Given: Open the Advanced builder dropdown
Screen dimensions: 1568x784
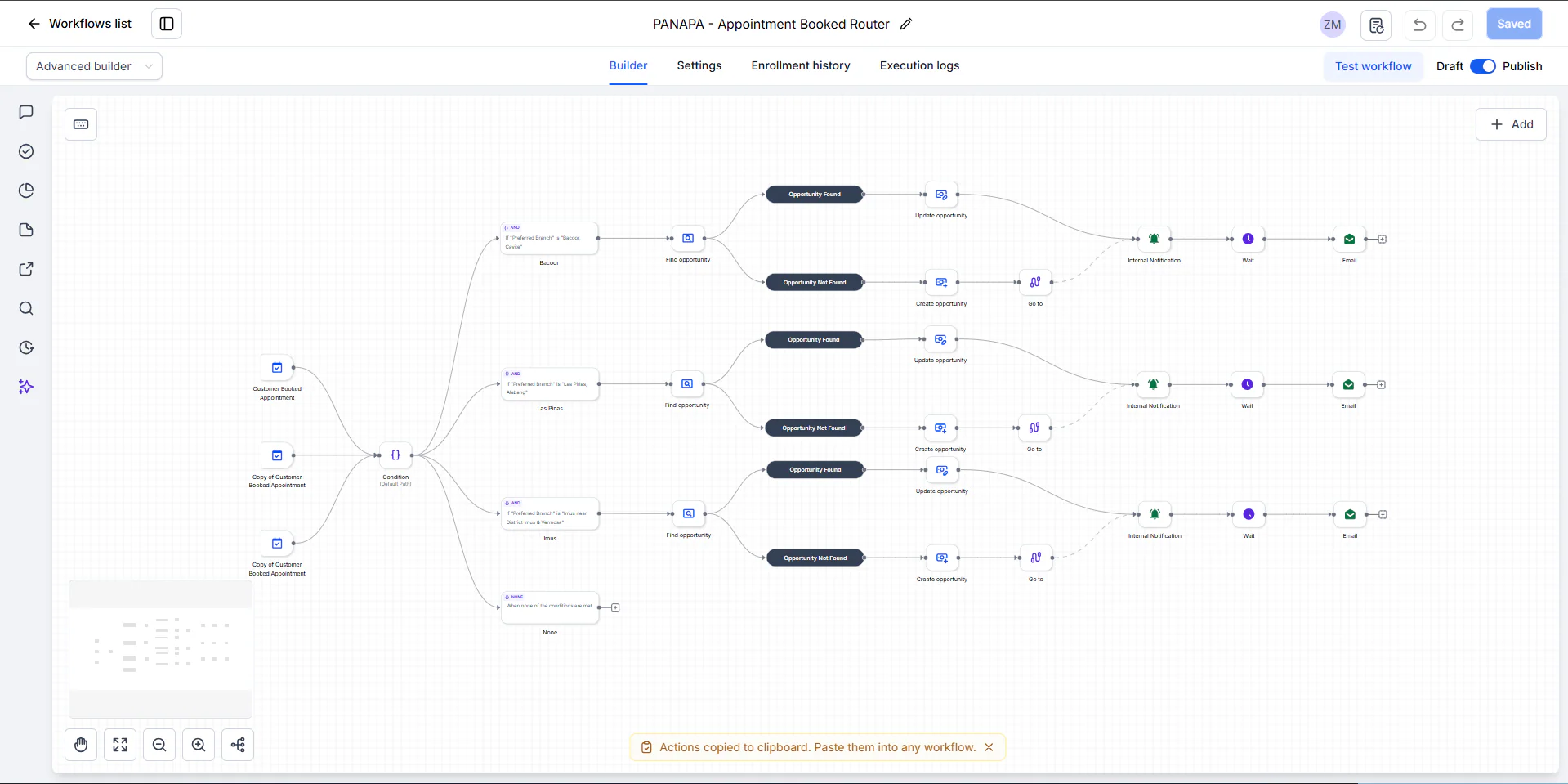Looking at the screenshot, I should [x=94, y=66].
